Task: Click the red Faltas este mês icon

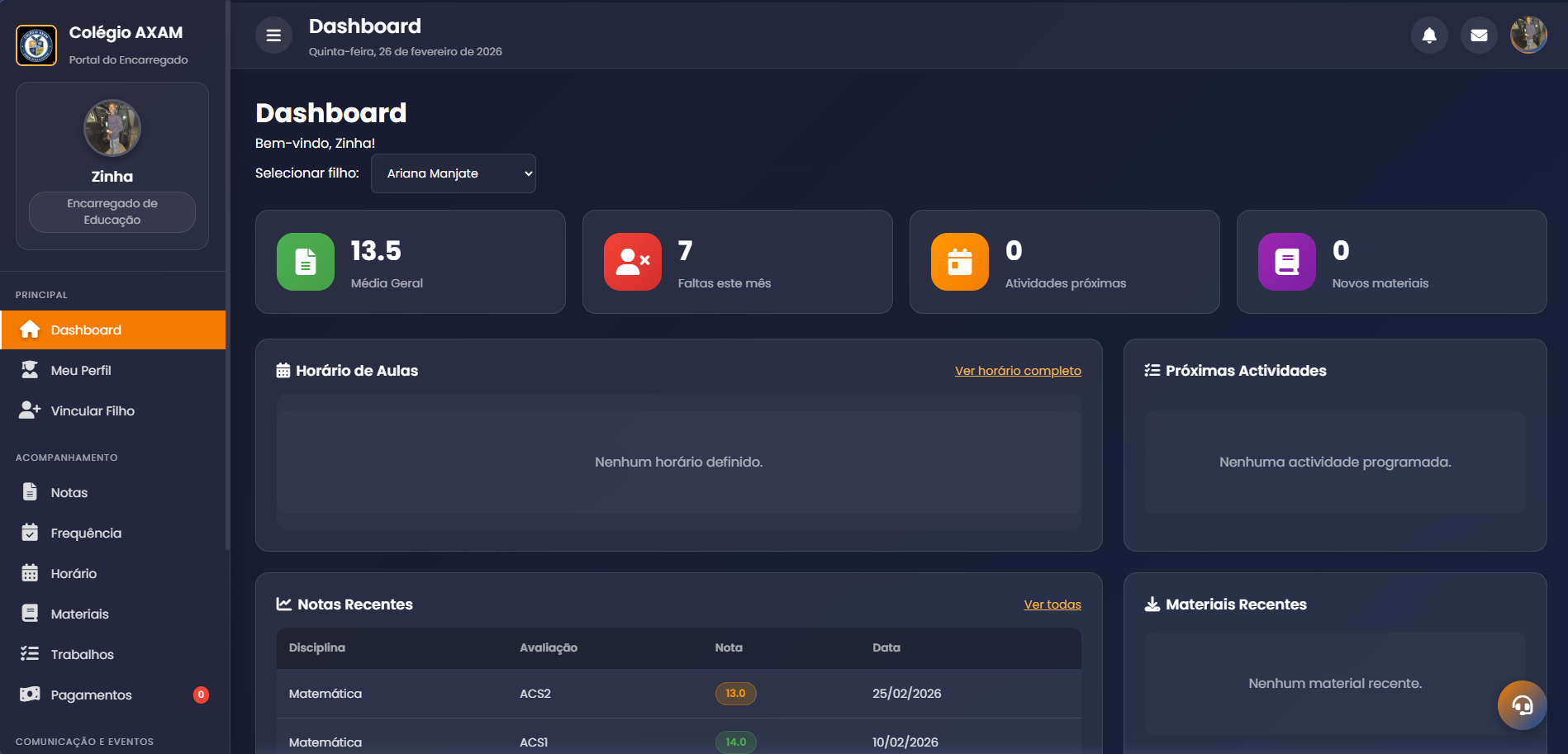Action: (633, 262)
